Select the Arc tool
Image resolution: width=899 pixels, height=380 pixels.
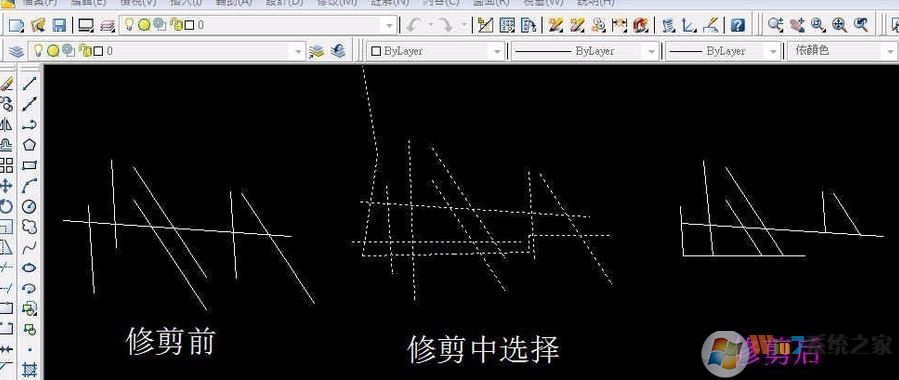point(29,186)
